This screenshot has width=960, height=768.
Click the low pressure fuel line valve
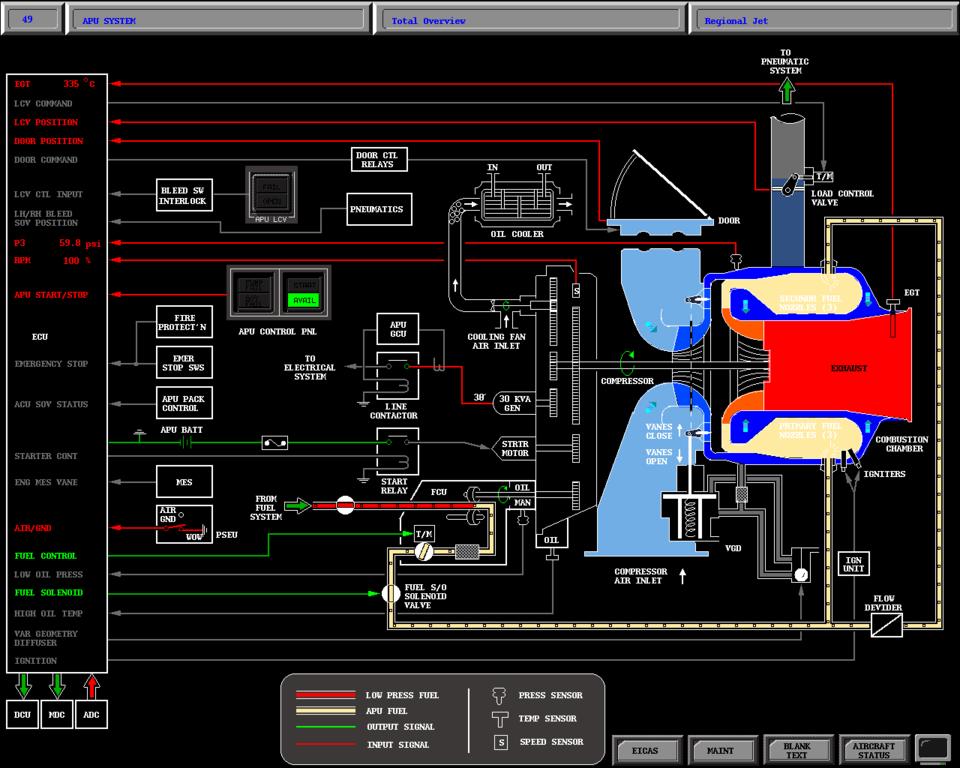345,506
